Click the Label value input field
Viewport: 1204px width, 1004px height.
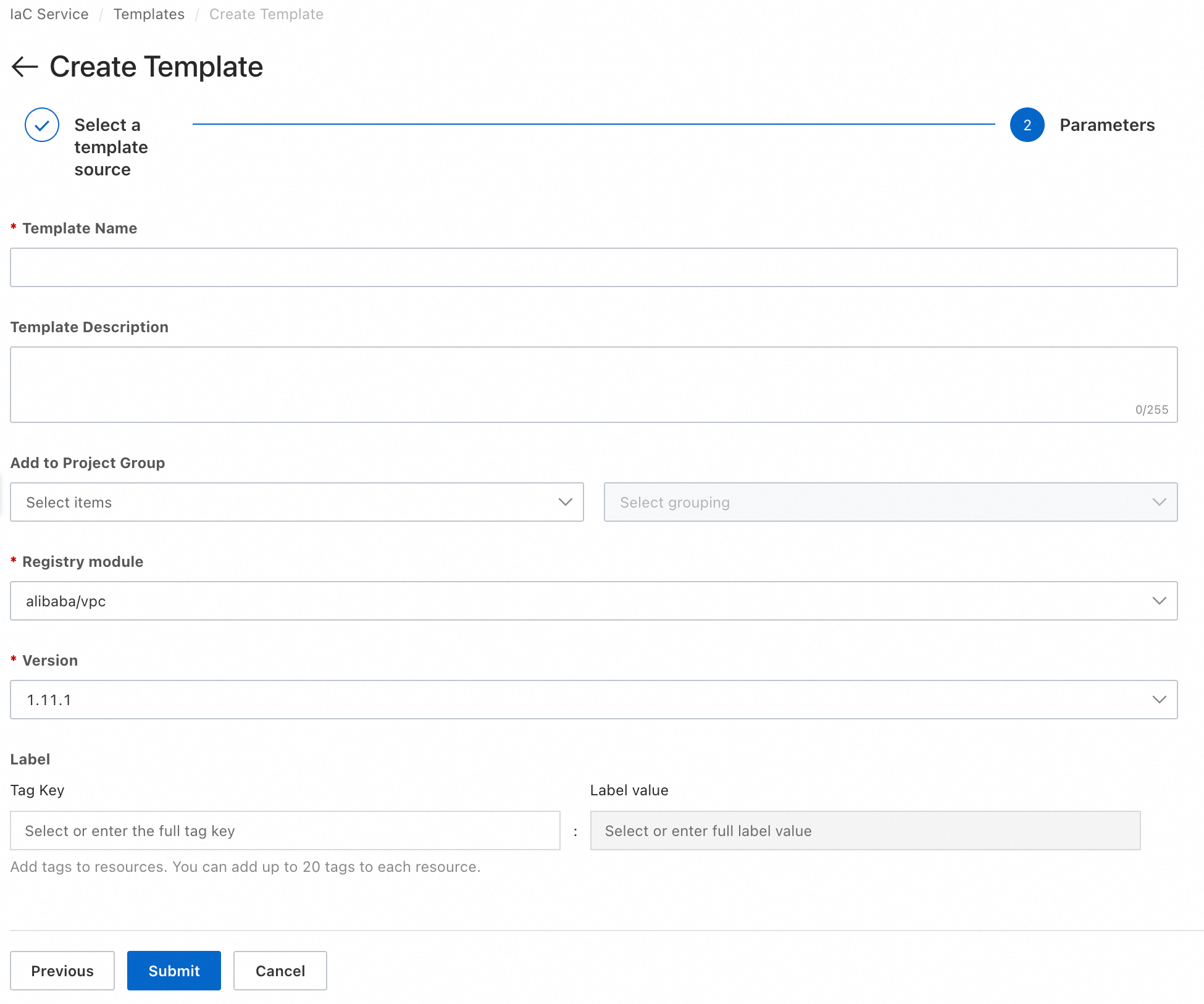(x=865, y=830)
